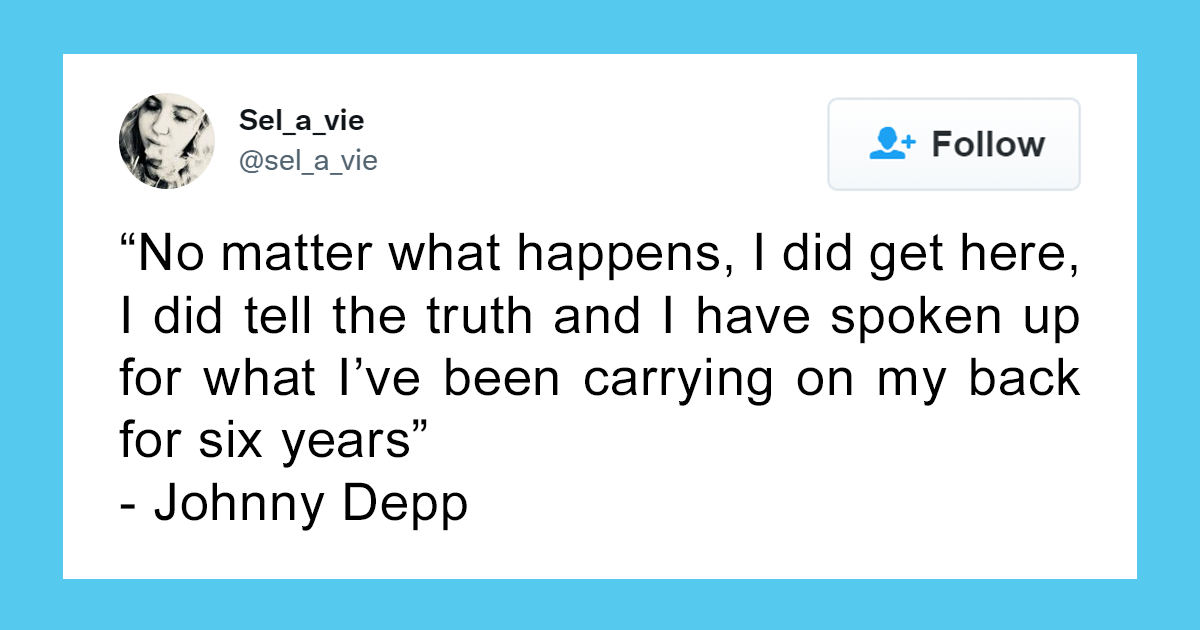This screenshot has height=630, width=1200.
Task: Click the Sel_a_vie profile avatar
Action: click(167, 141)
